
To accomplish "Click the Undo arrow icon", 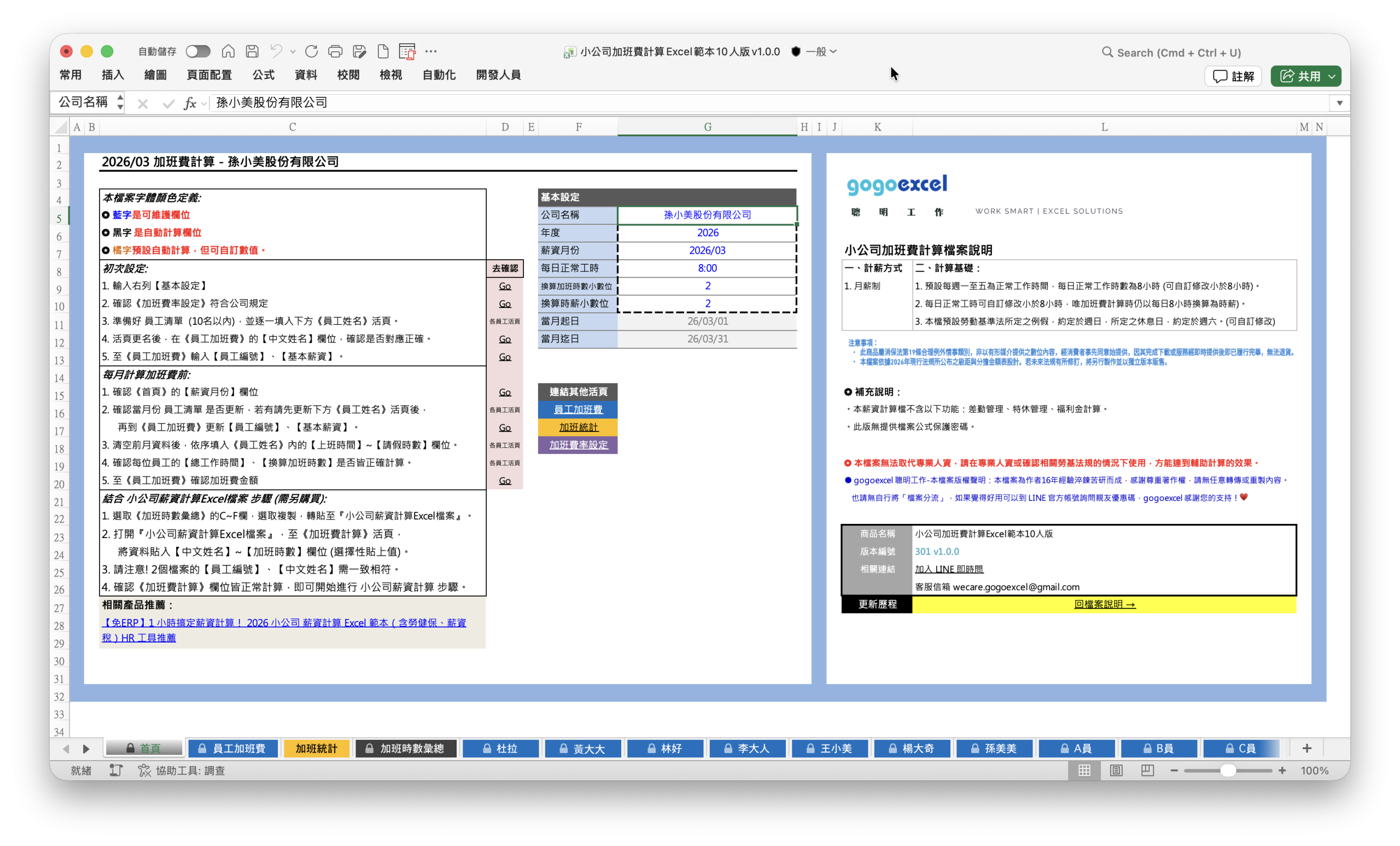I will 276,52.
